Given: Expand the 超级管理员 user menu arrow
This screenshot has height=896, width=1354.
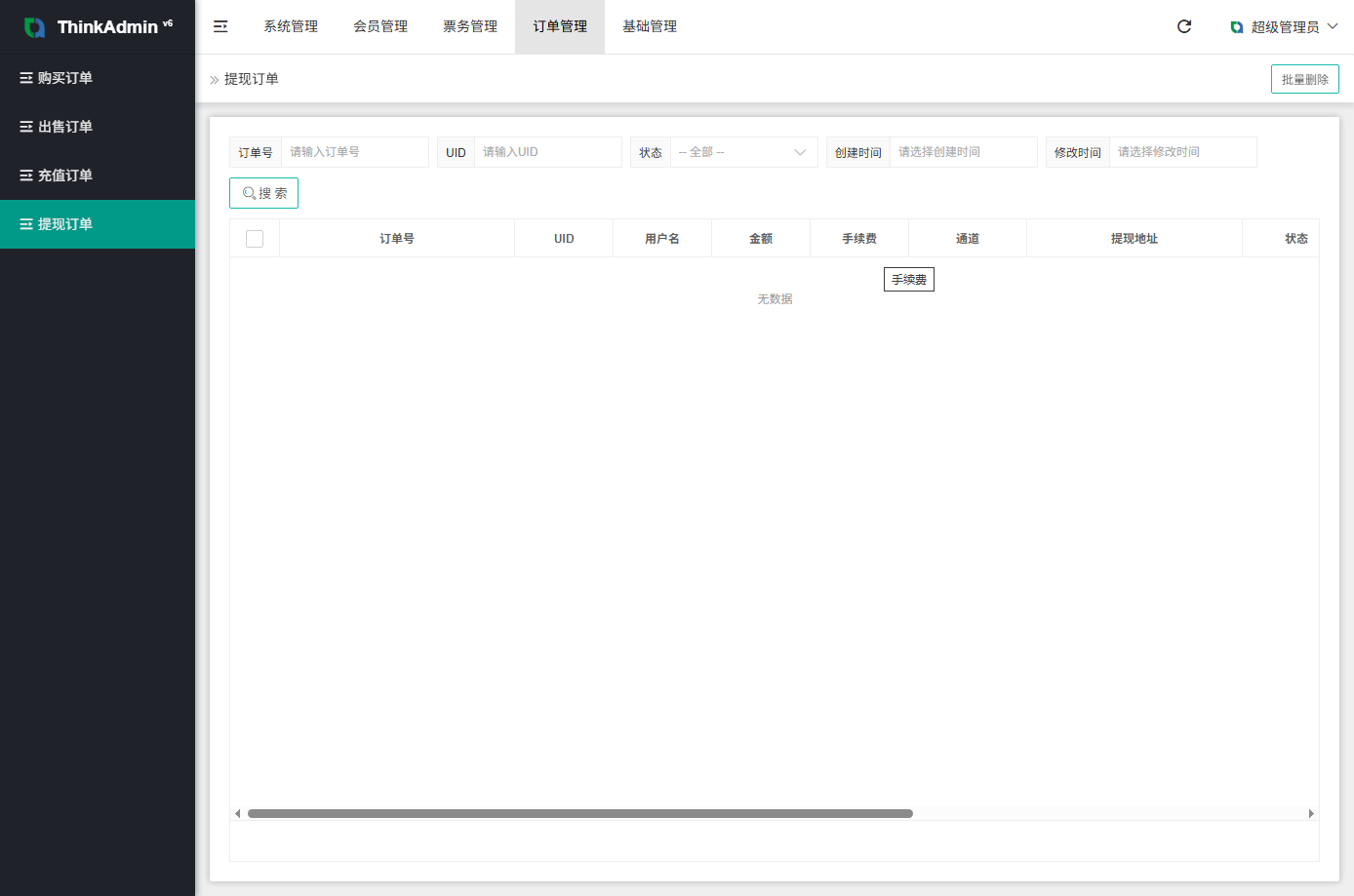Looking at the screenshot, I should pyautogui.click(x=1333, y=26).
